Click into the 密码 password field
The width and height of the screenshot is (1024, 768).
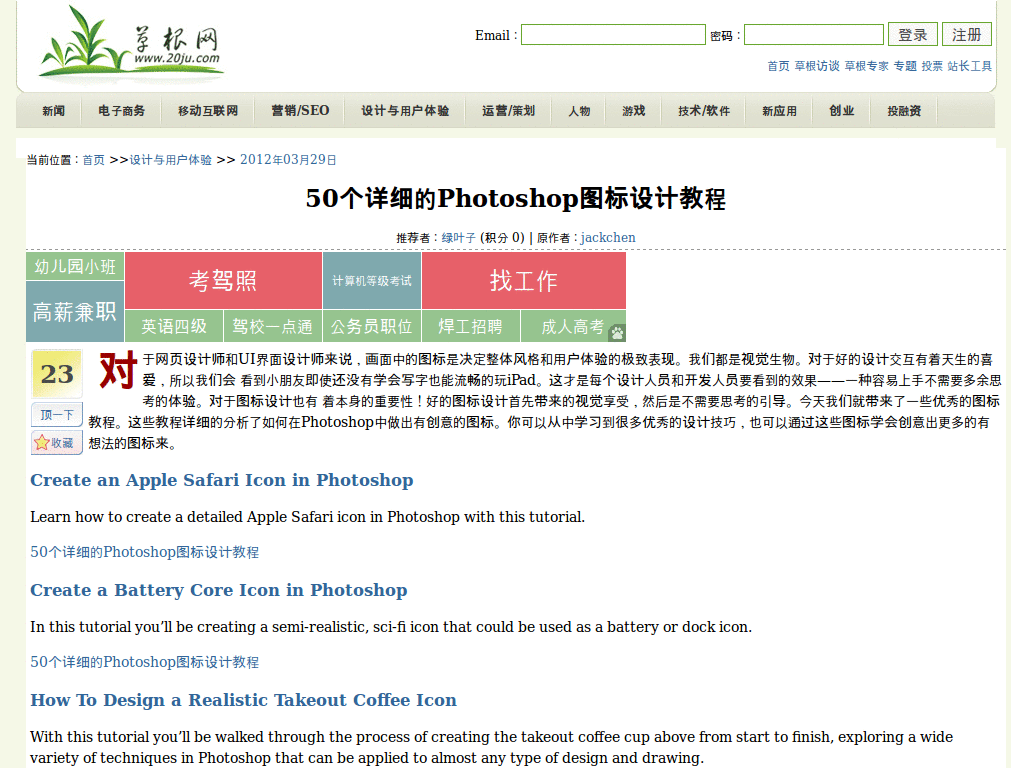pos(813,35)
